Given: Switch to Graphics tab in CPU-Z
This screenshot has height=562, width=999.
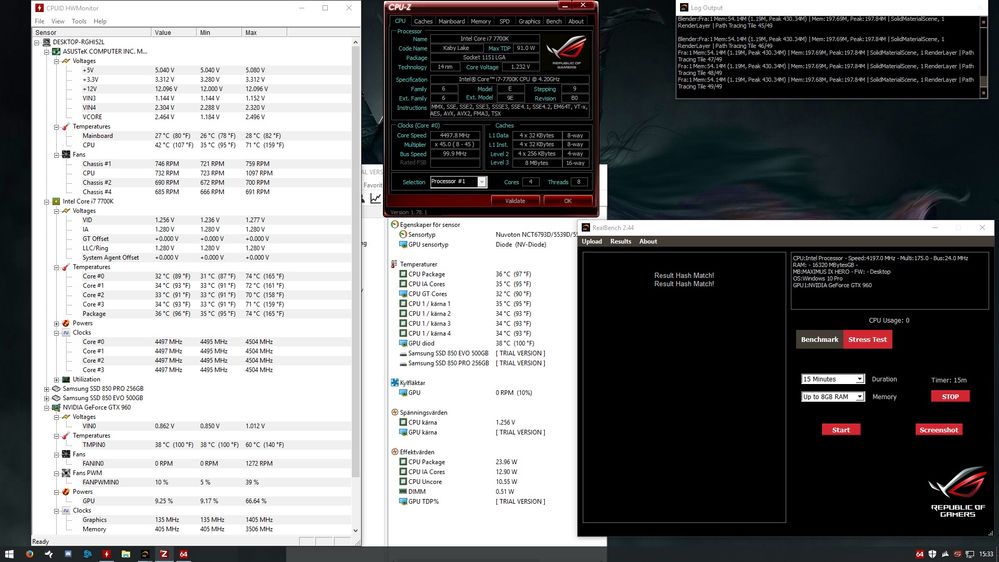Looking at the screenshot, I should [x=529, y=21].
